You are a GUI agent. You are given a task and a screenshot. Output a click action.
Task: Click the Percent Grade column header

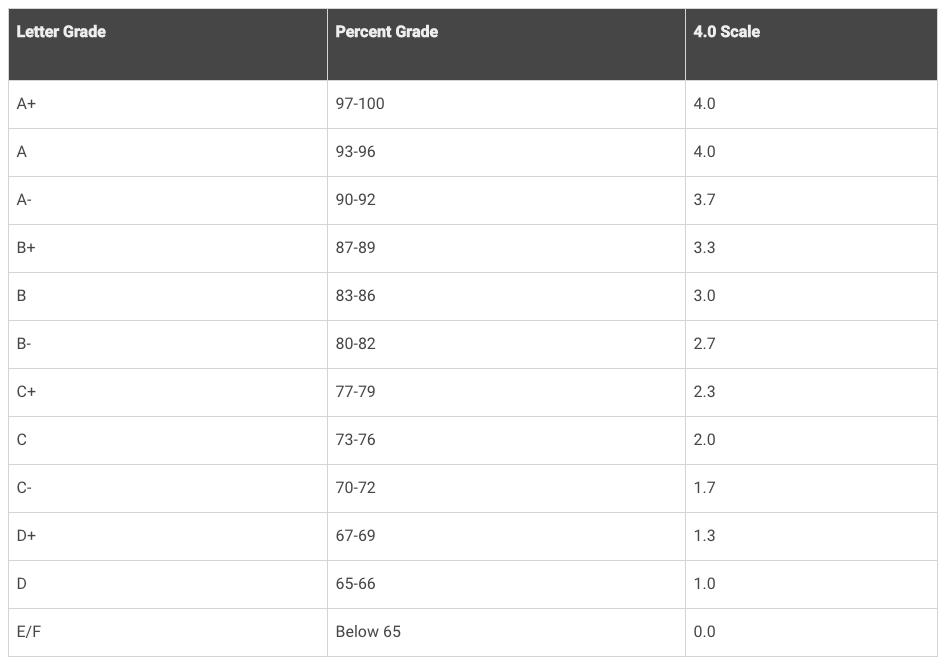pos(386,32)
